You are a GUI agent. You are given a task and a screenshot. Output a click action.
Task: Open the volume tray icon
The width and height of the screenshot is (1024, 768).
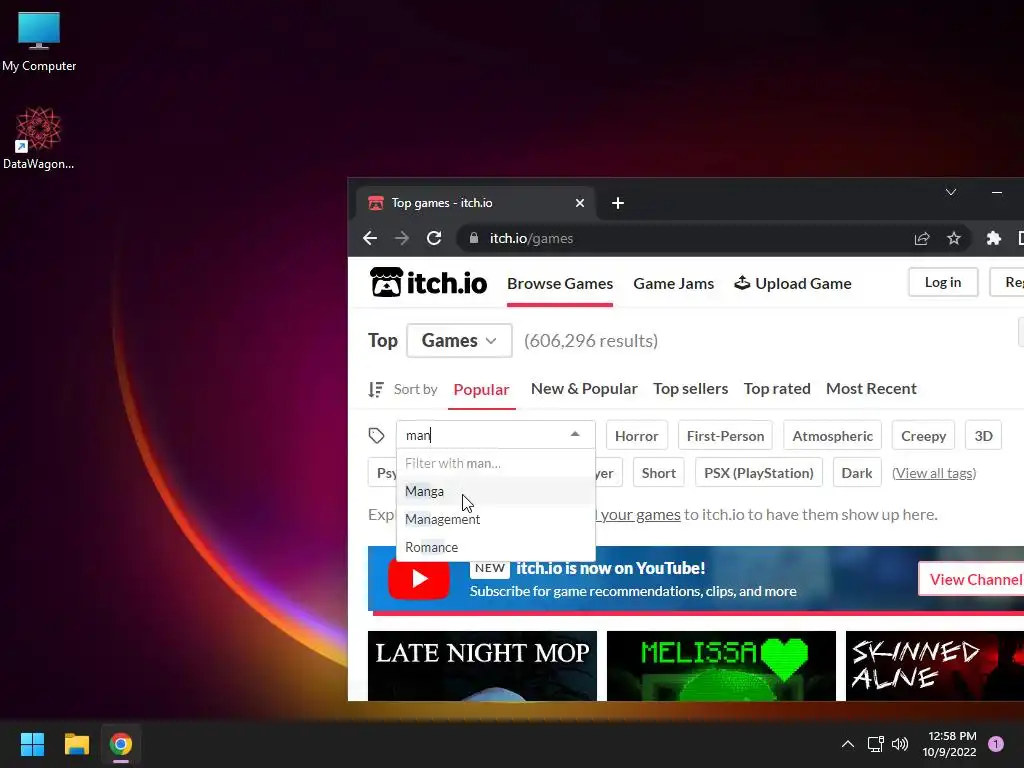click(900, 744)
